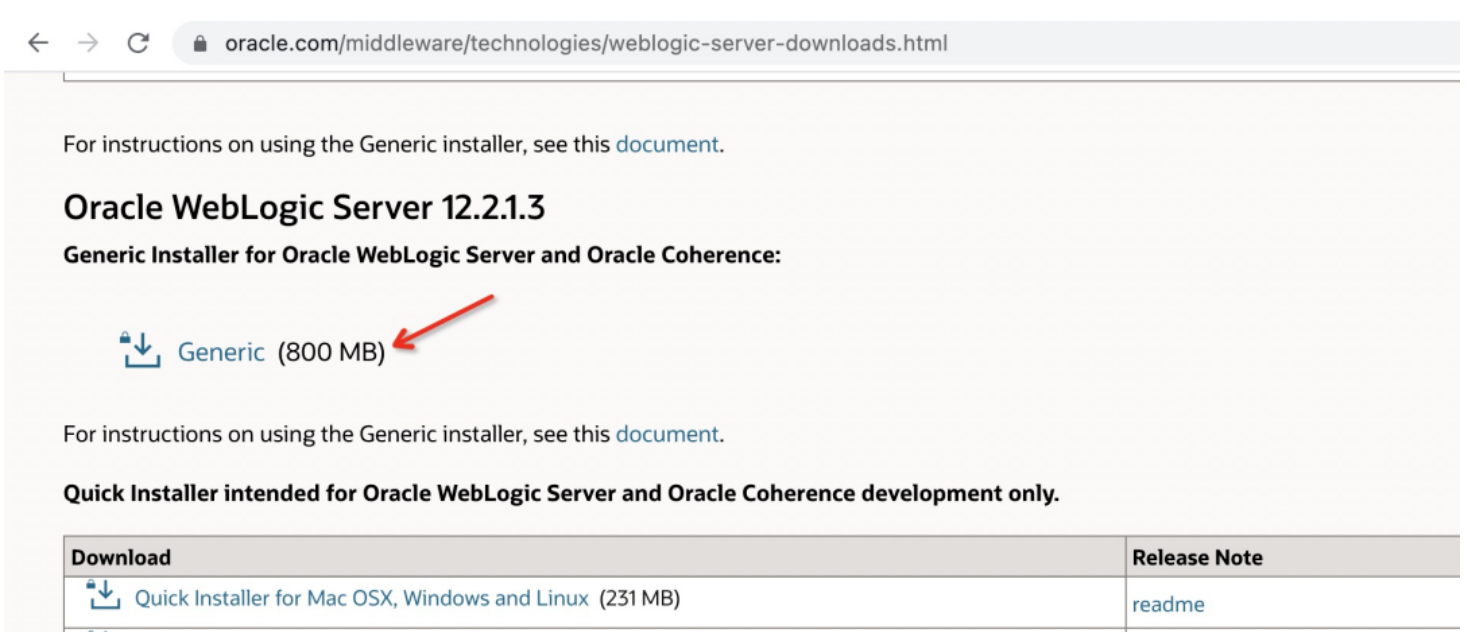
Task: Click the Generic installer download icon
Action: (140, 350)
